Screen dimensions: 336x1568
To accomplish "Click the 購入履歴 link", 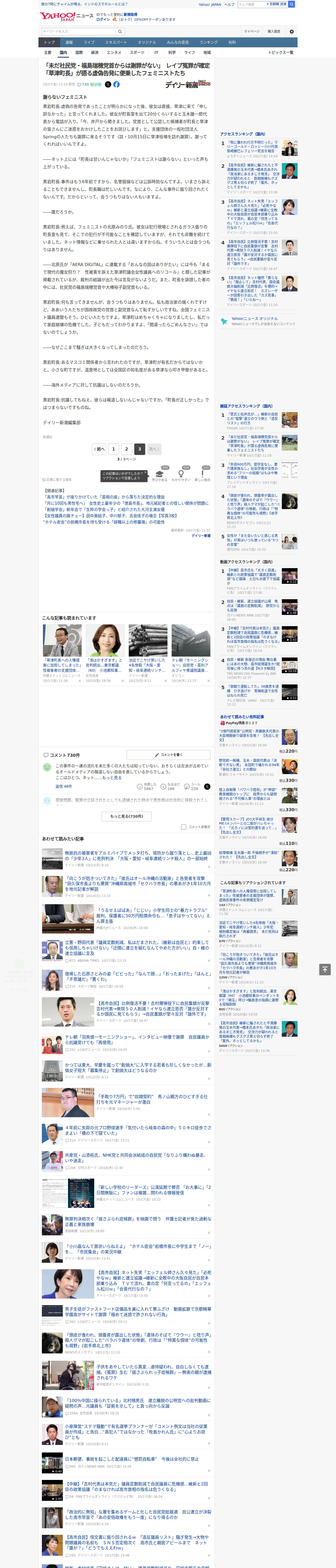I will point(274,31).
